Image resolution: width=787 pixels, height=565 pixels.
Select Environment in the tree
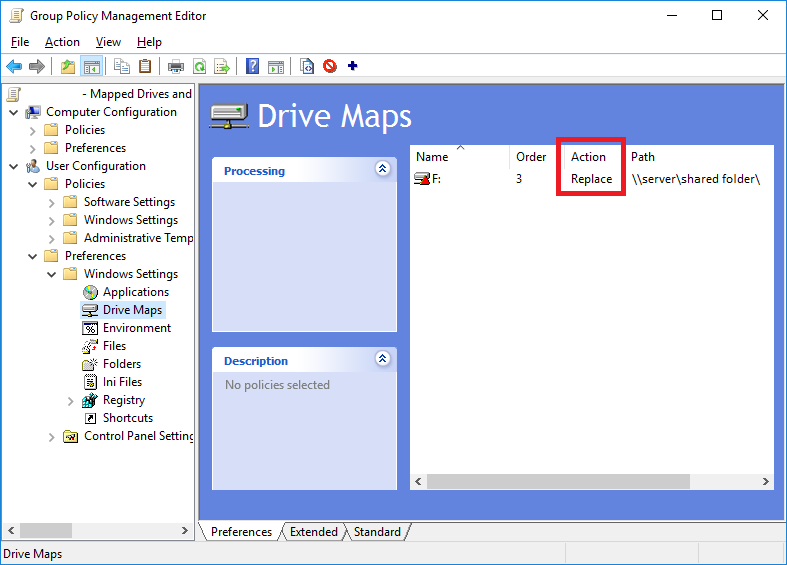tap(136, 328)
